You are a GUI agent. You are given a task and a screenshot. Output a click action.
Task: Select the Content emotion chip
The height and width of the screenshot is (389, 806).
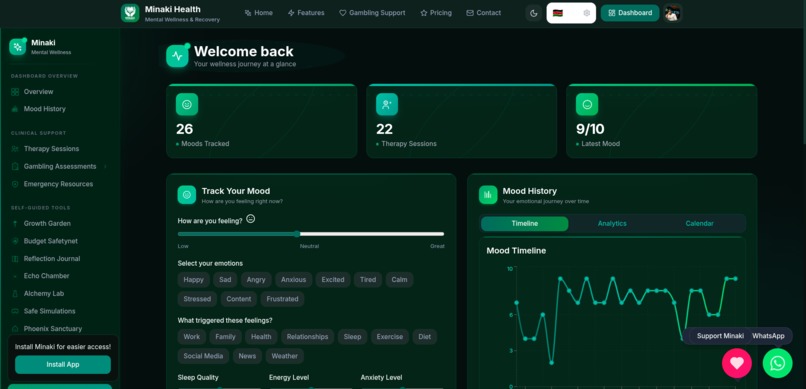[x=239, y=299]
